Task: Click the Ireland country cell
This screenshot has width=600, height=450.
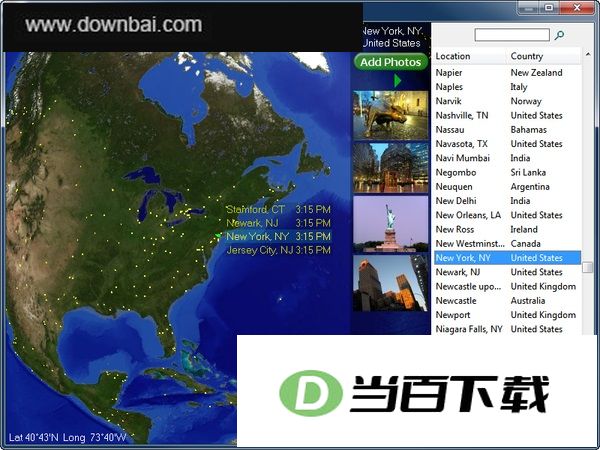Action: tap(524, 230)
